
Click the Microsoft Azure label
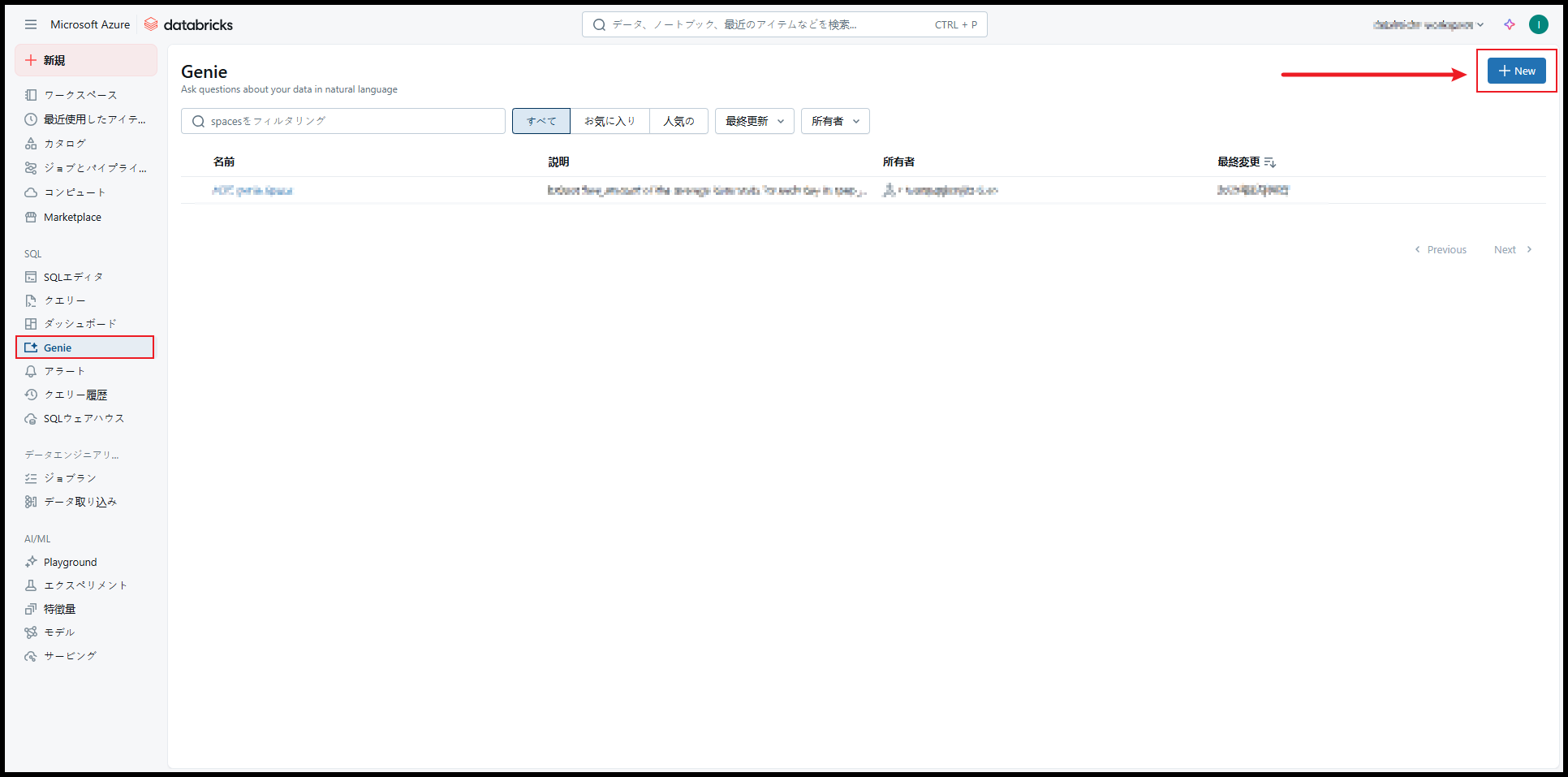coord(90,24)
